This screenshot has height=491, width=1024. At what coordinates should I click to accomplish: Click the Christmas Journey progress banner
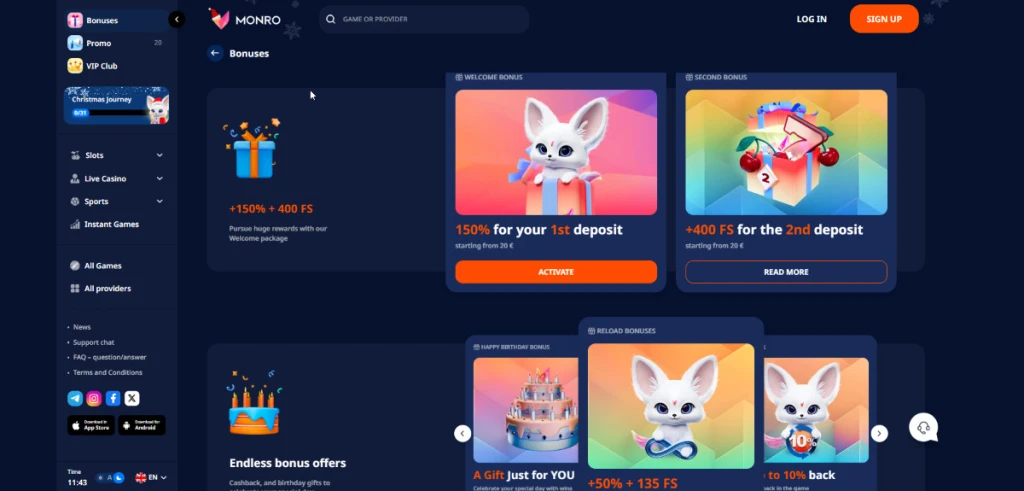click(116, 105)
